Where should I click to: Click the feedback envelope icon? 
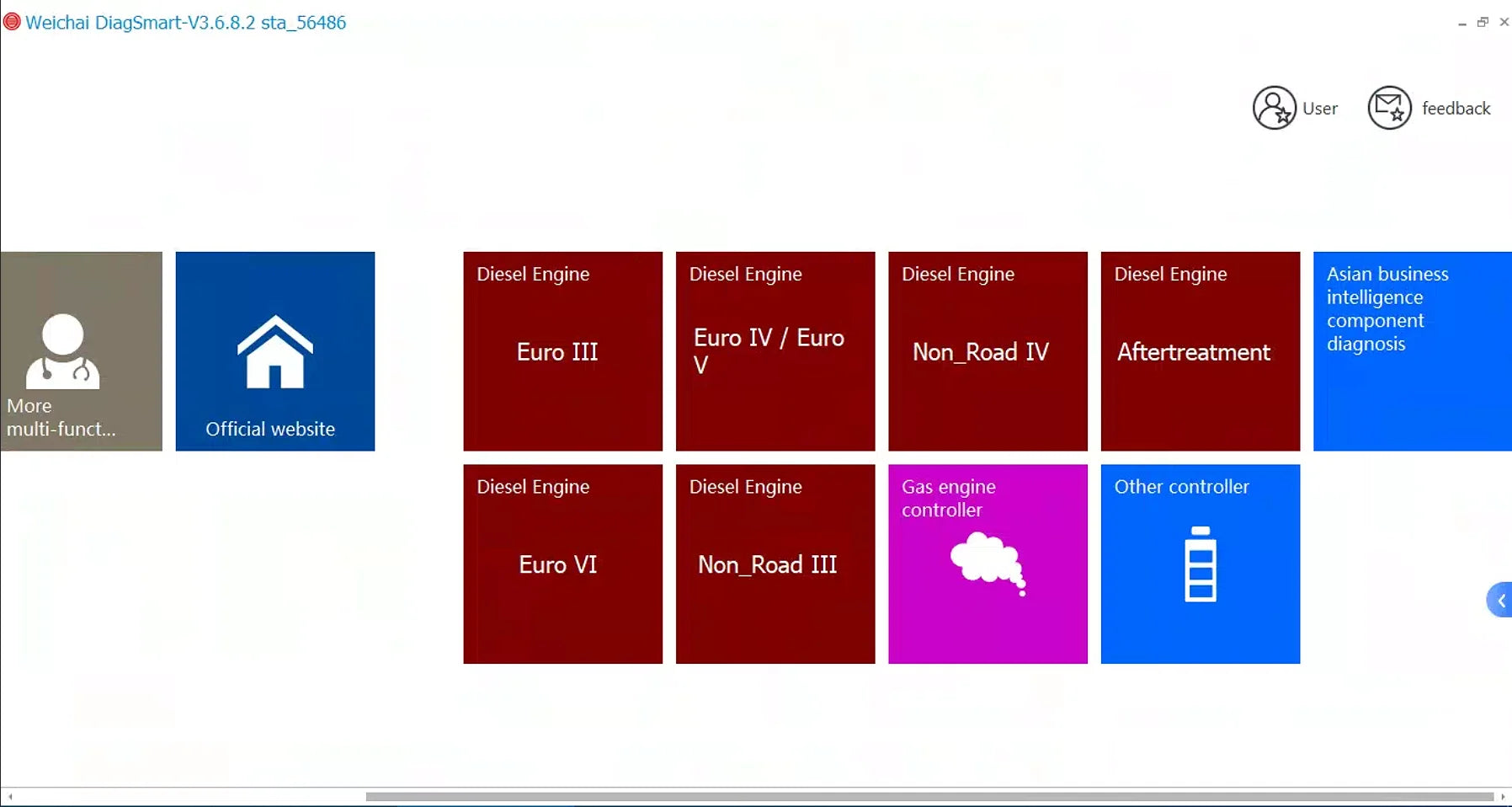[1389, 108]
